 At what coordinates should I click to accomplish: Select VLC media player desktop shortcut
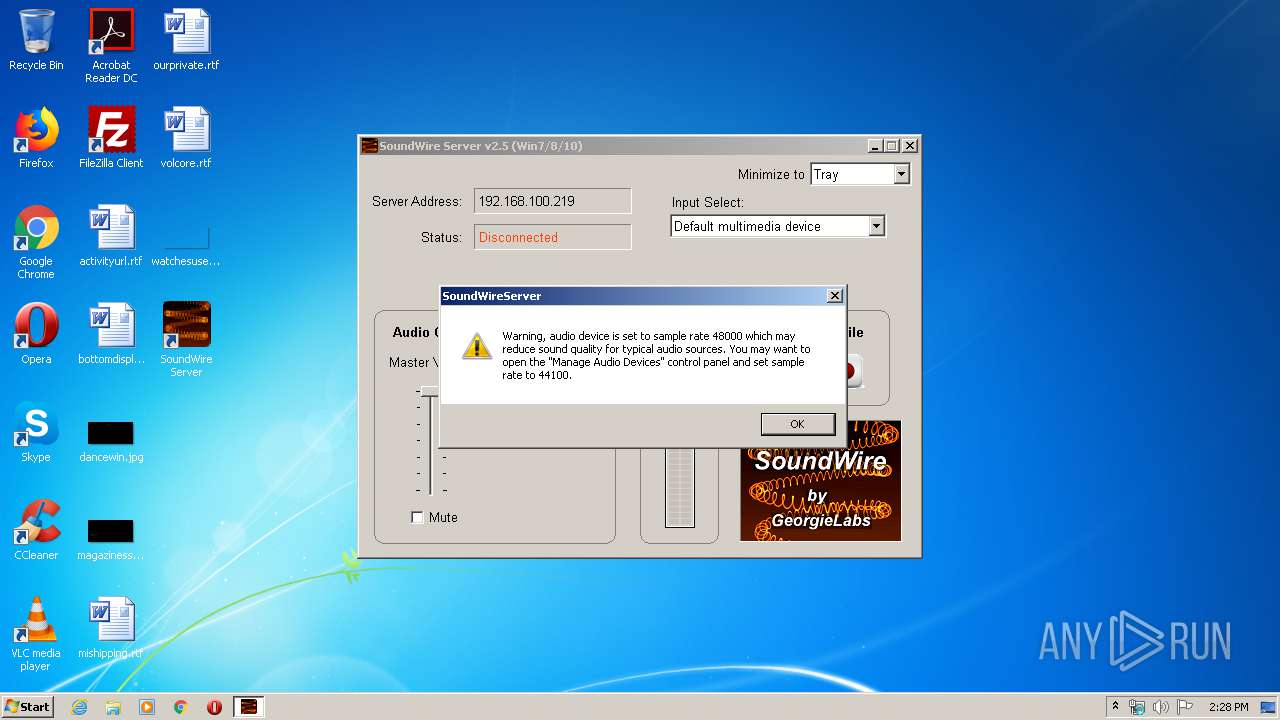(36, 634)
